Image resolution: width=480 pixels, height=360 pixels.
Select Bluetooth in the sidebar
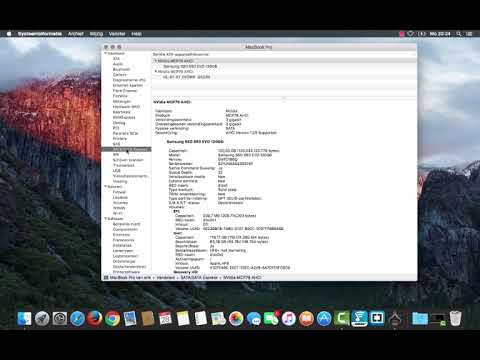(121, 69)
